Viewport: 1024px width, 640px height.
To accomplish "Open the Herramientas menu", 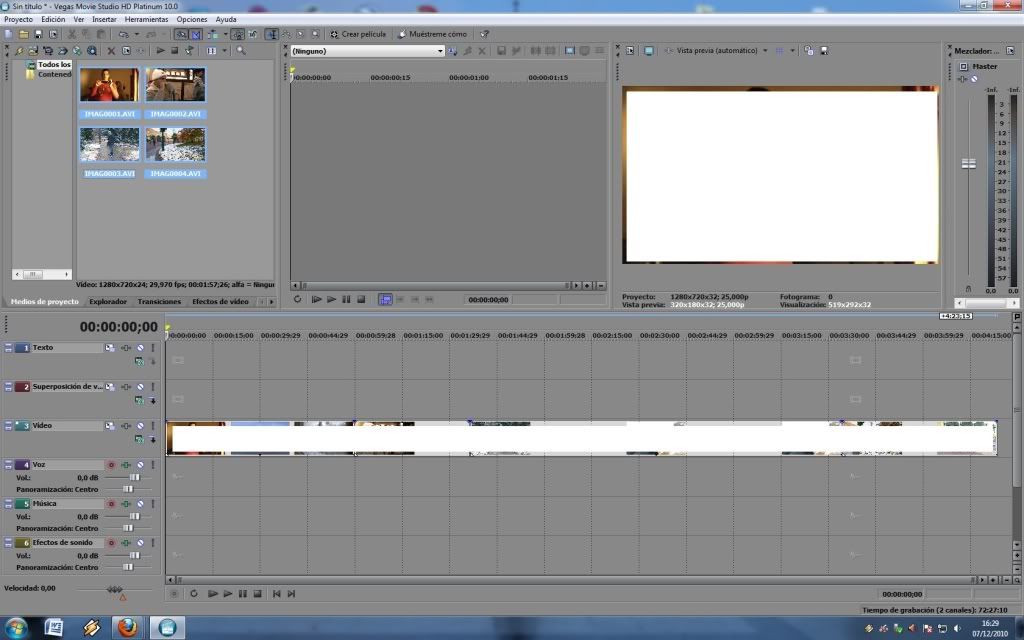I will pyautogui.click(x=146, y=20).
